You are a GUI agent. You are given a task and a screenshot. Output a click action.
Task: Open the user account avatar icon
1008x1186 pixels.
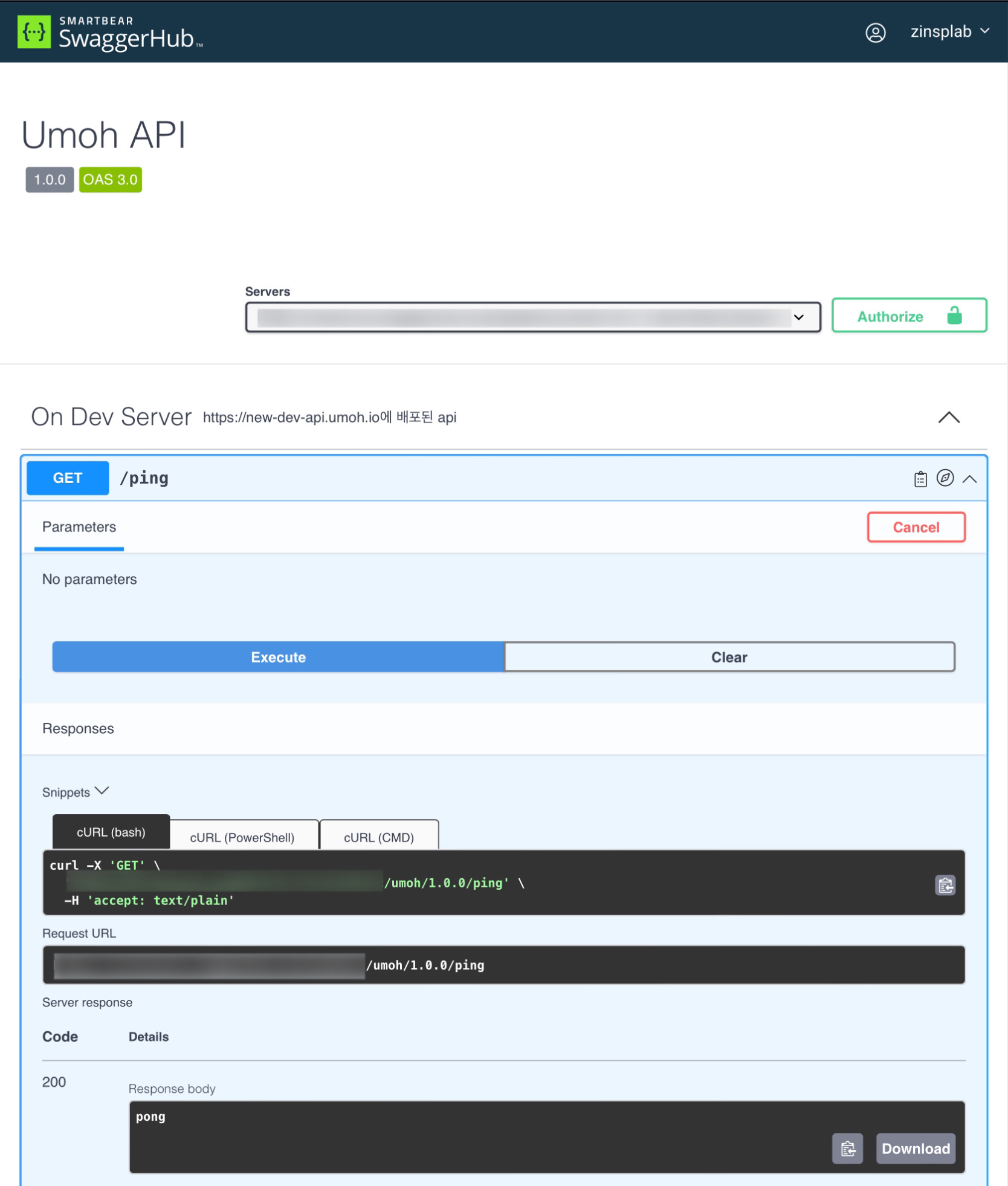coord(876,32)
